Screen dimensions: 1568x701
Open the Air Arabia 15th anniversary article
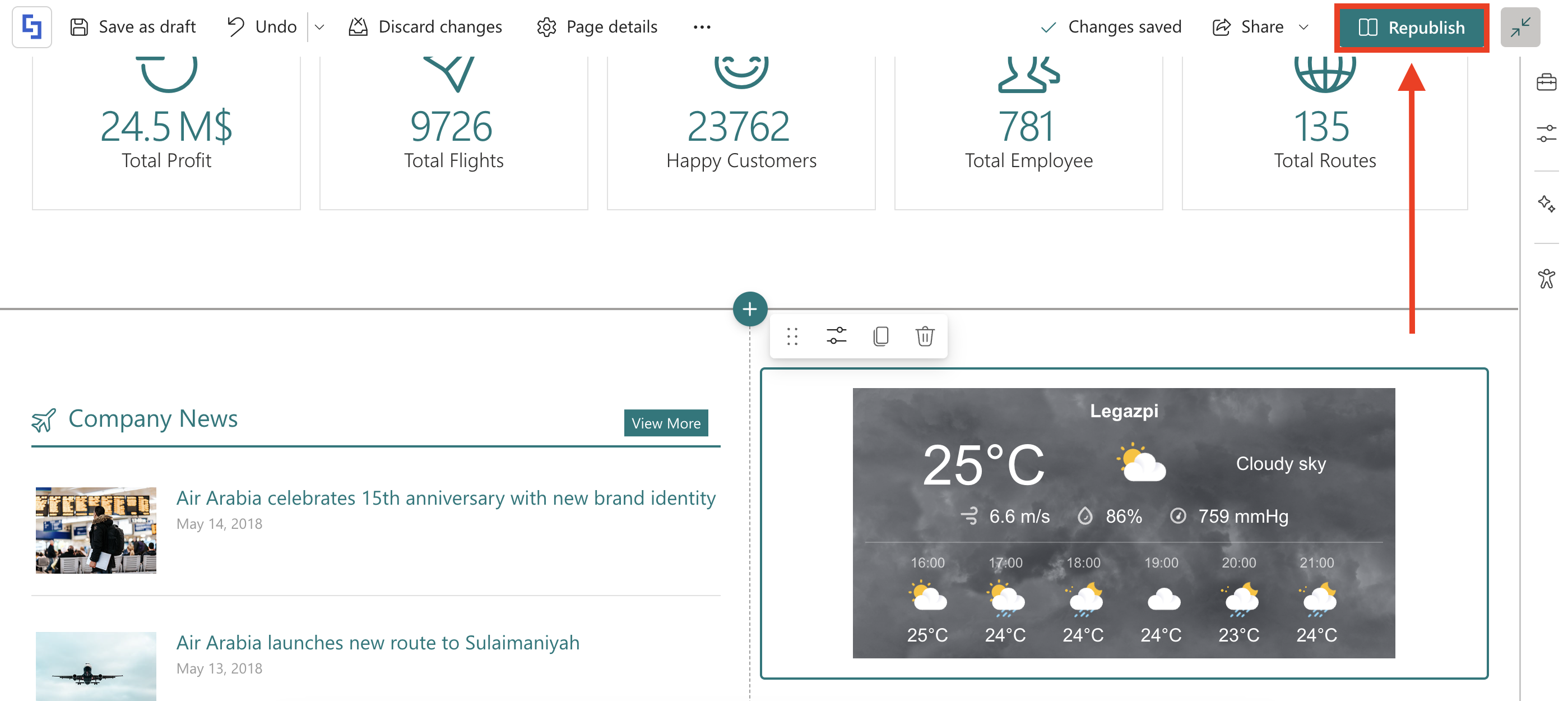(445, 497)
